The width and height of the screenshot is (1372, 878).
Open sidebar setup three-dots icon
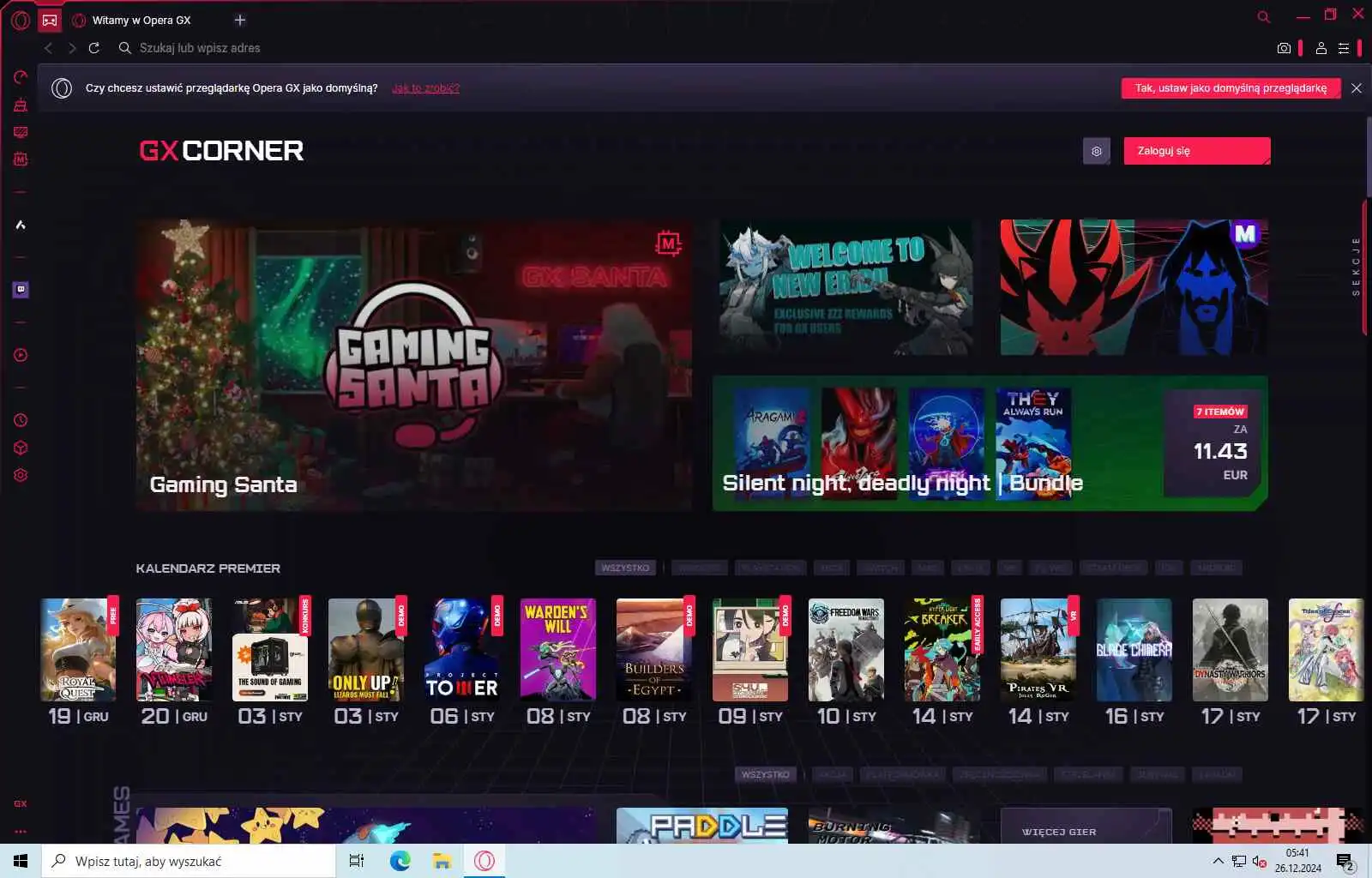coord(21,831)
